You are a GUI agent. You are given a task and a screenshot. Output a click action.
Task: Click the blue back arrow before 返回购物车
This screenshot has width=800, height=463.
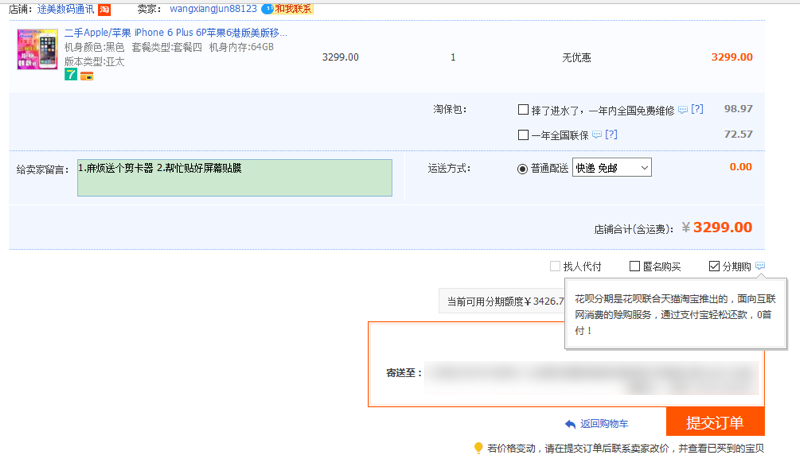570,424
